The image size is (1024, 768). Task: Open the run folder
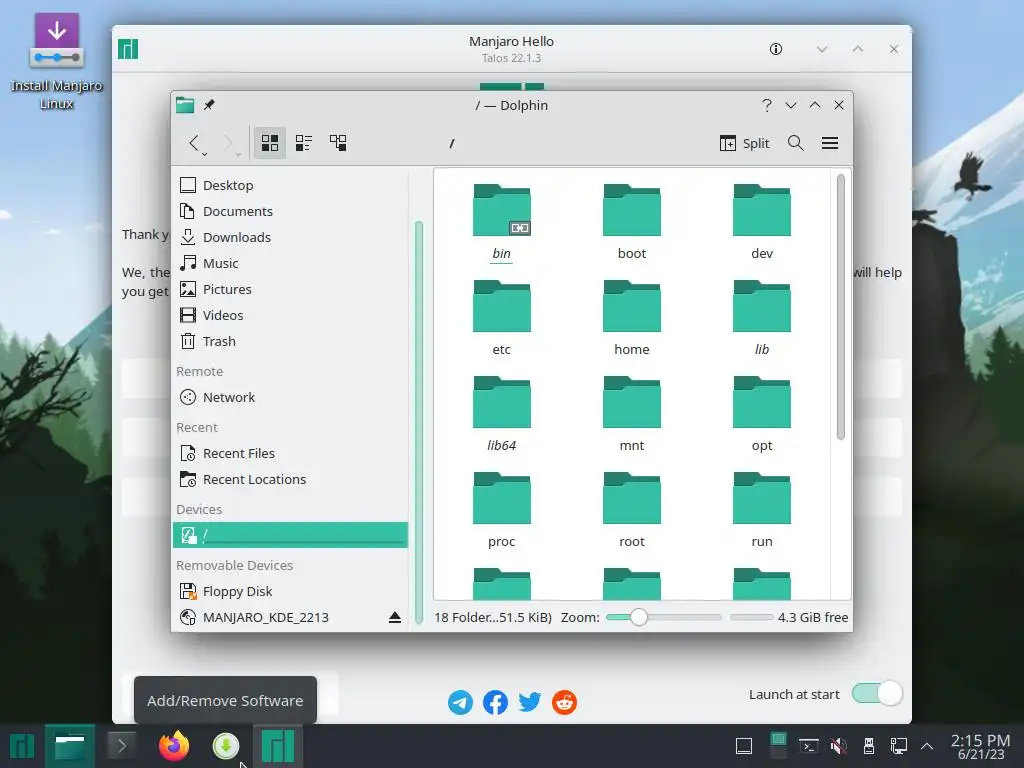(761, 510)
